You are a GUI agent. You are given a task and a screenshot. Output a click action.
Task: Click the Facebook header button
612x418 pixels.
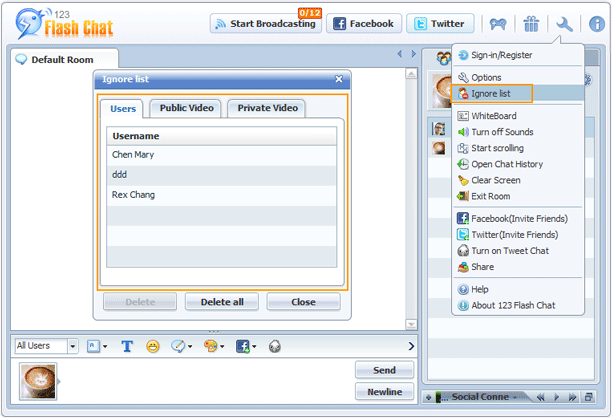364,24
